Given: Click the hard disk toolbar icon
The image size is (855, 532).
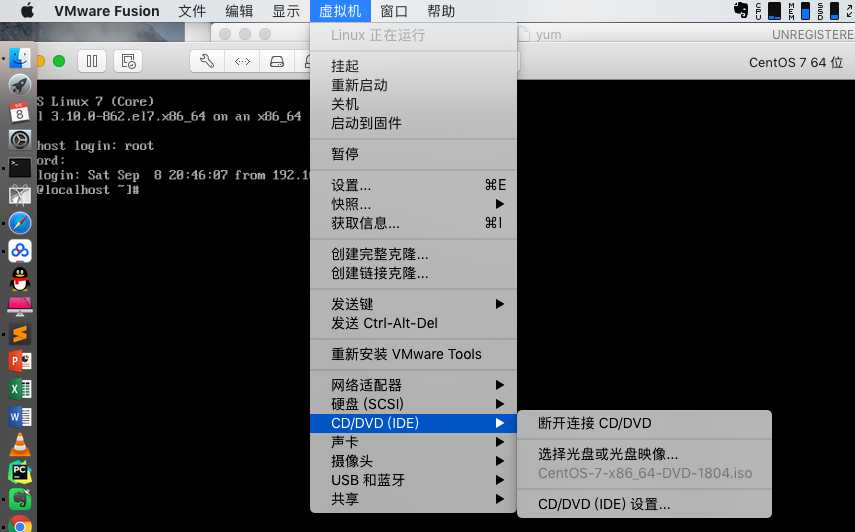Looking at the screenshot, I should (277, 61).
